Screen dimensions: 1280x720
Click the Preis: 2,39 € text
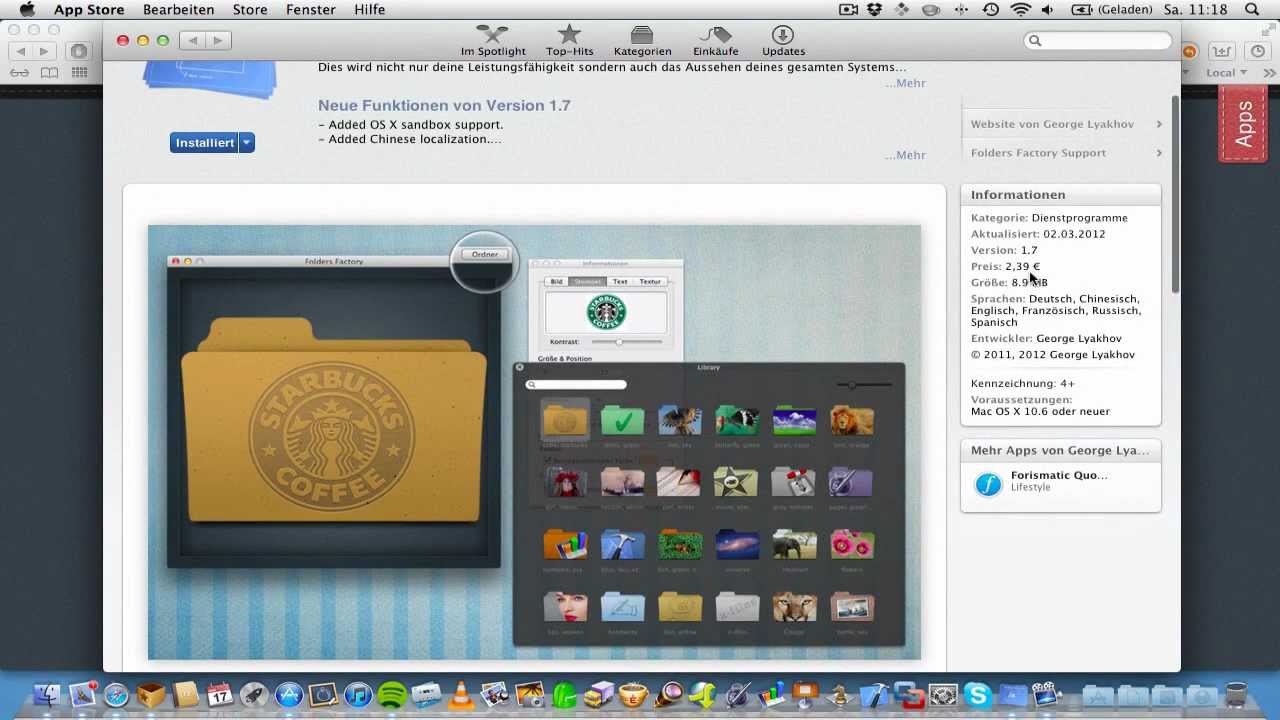tap(1005, 266)
